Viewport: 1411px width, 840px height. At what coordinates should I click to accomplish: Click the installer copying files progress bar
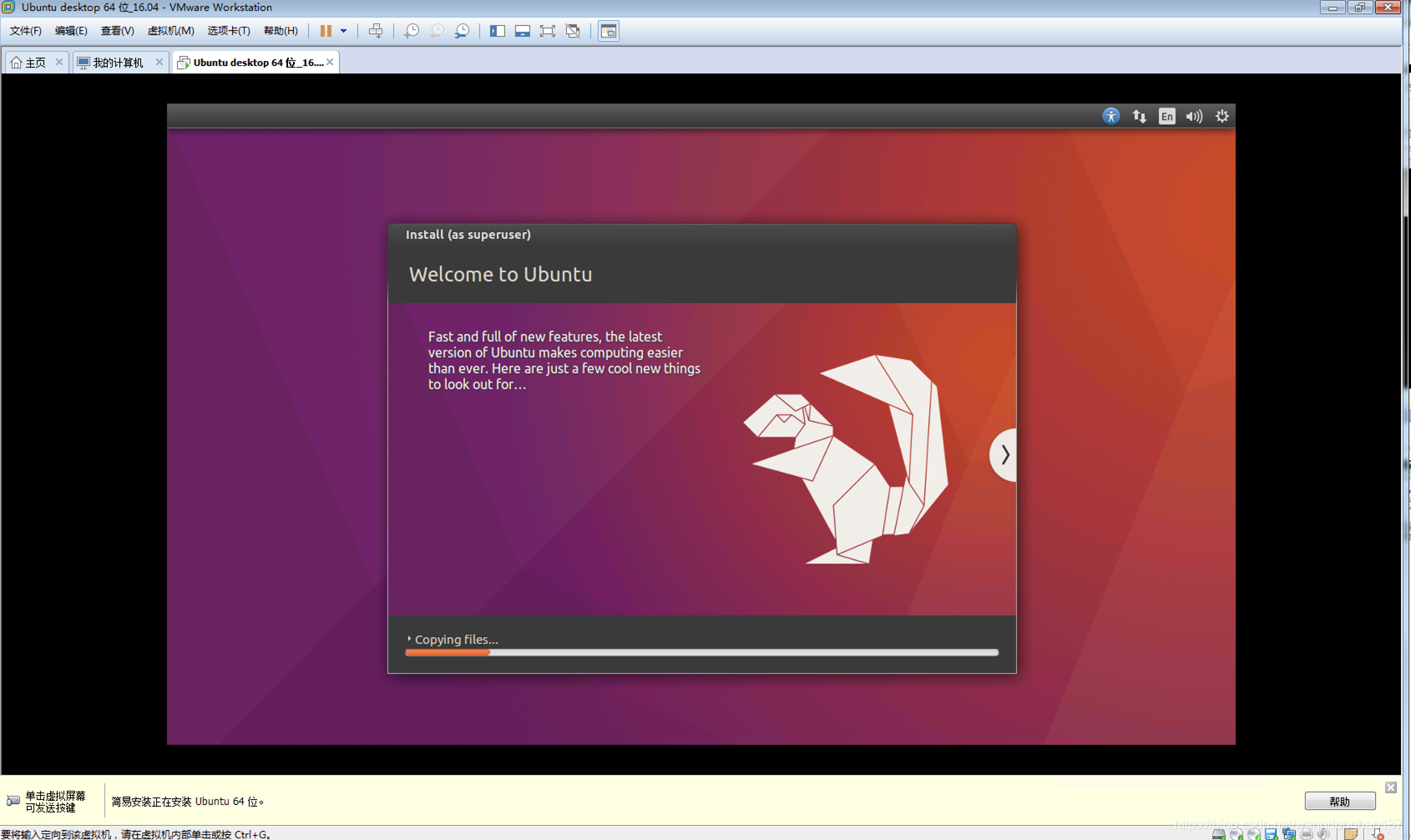(x=702, y=652)
